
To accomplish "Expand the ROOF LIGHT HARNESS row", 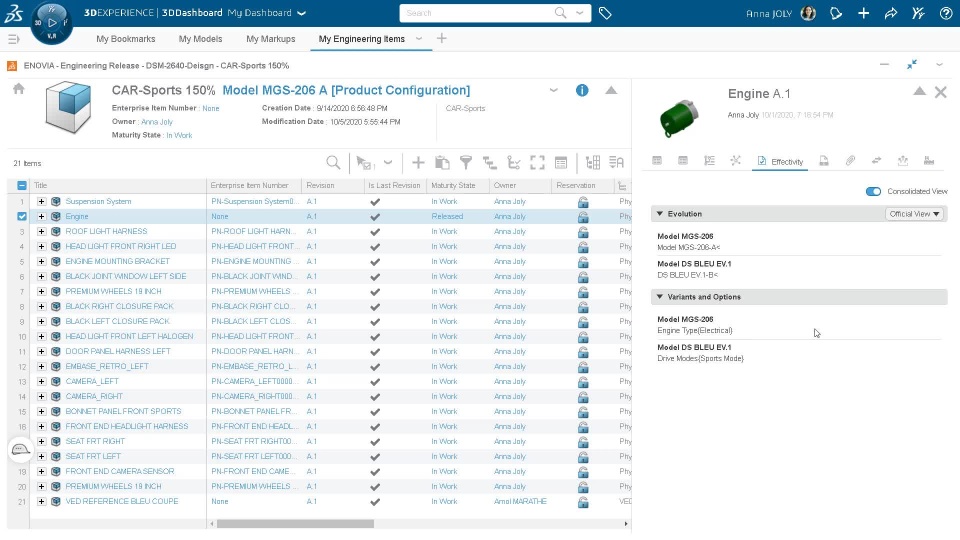I will click(x=41, y=231).
